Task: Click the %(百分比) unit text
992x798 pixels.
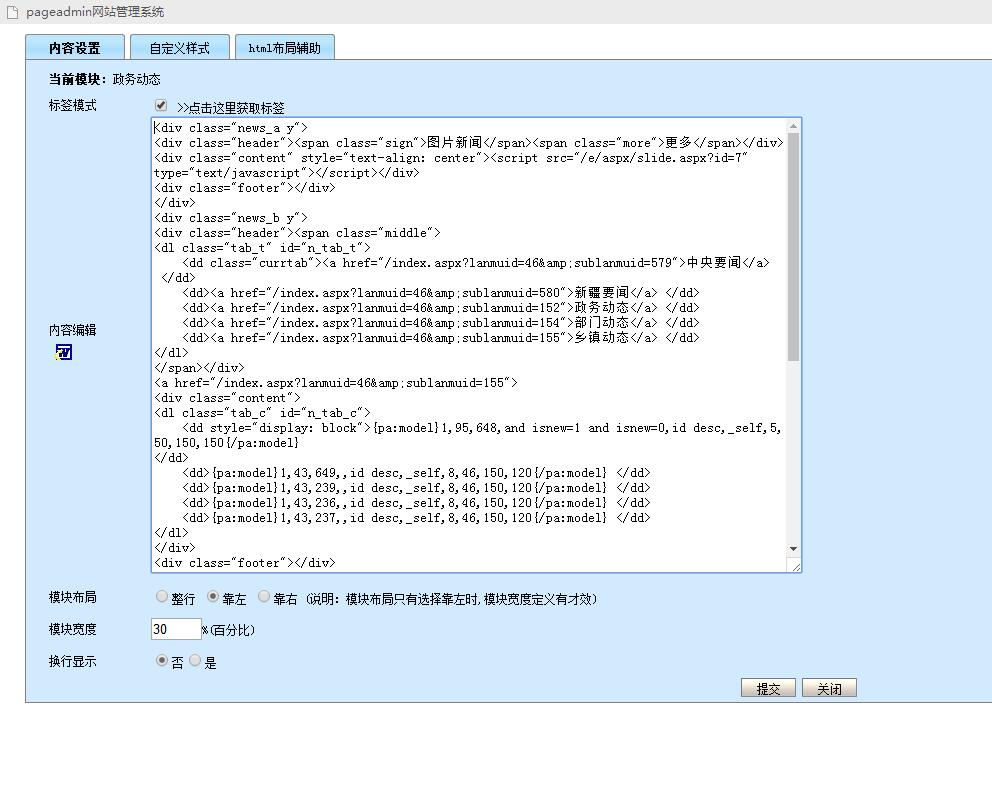Action: coord(228,630)
